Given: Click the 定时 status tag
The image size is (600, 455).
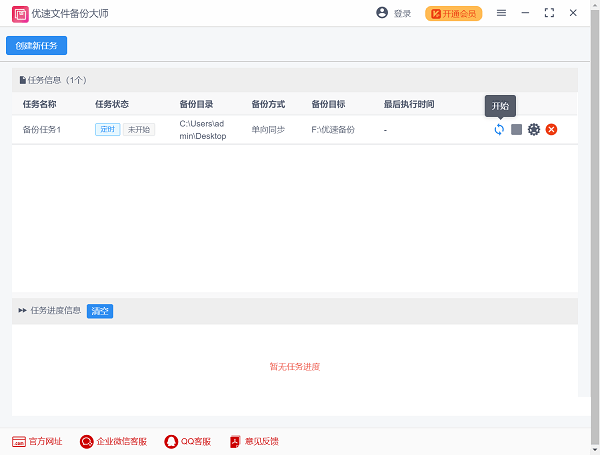Looking at the screenshot, I should 108,129.
